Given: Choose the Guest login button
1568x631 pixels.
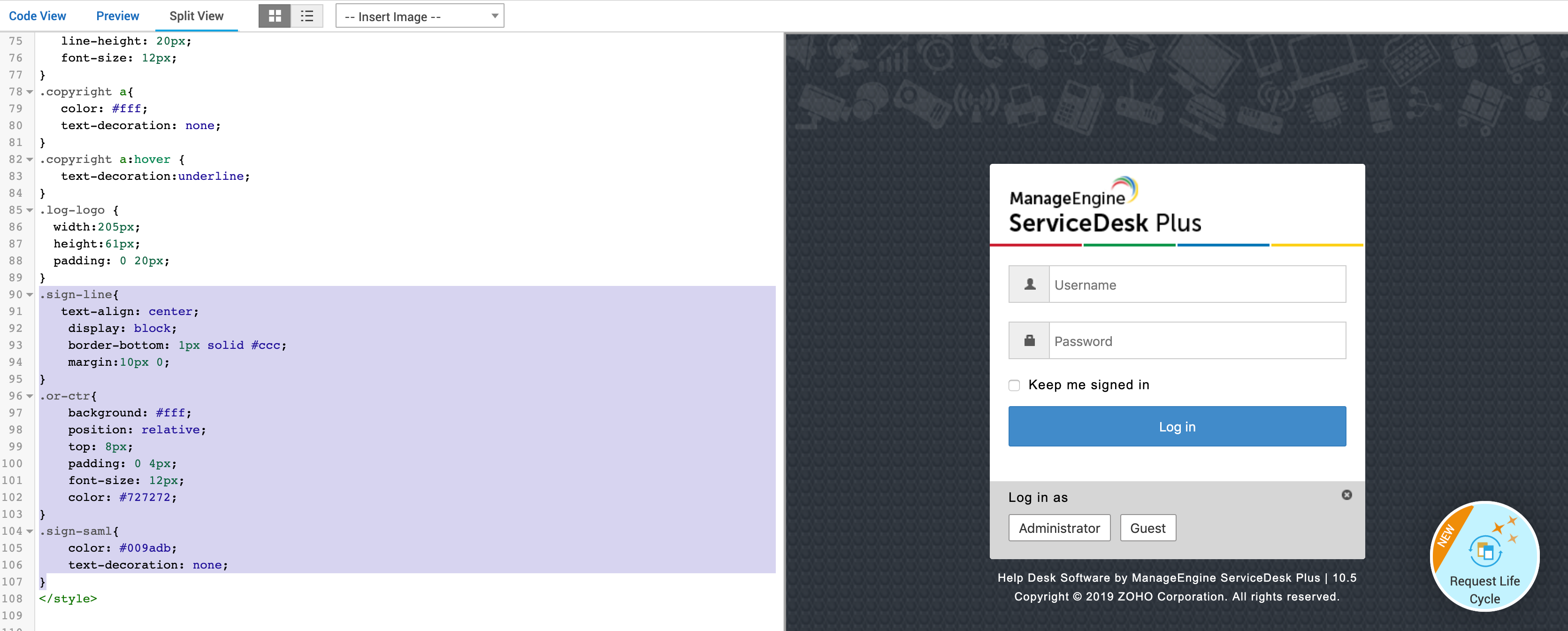Looking at the screenshot, I should click(x=1147, y=528).
